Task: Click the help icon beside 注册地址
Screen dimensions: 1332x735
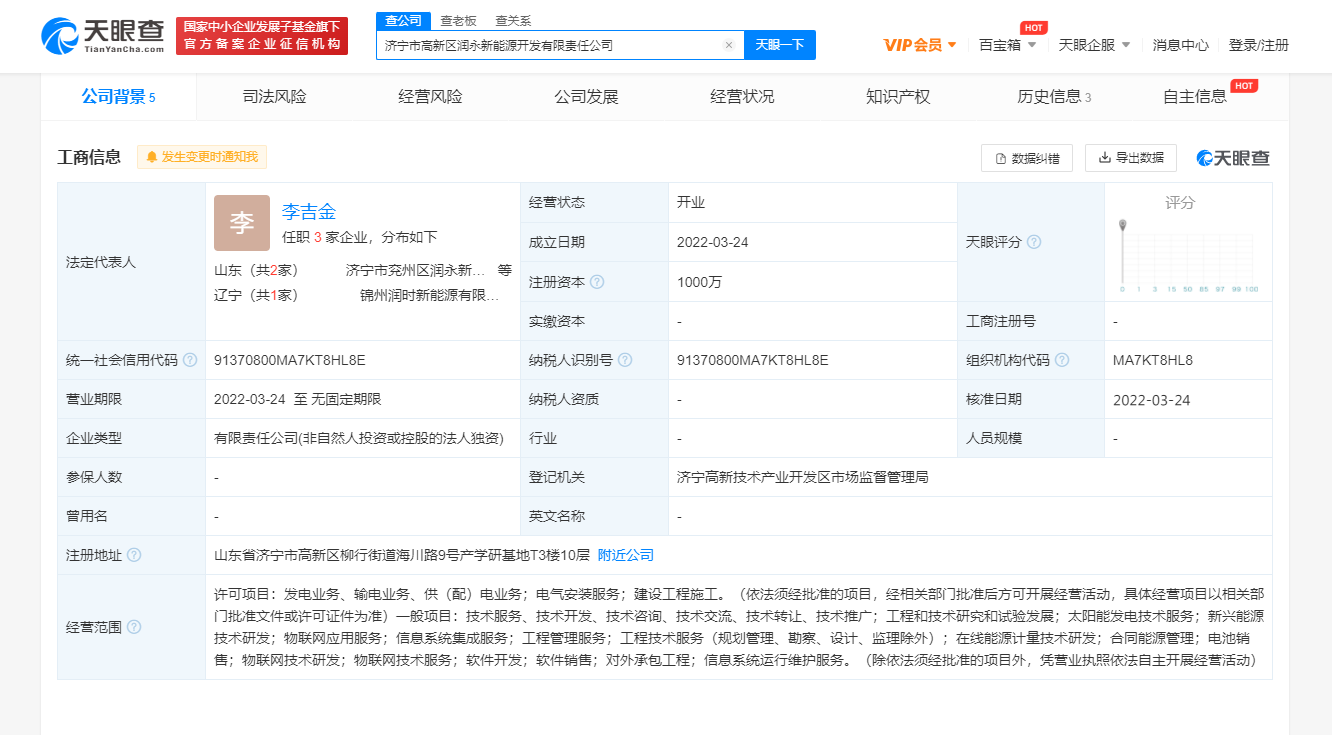Action: pyautogui.click(x=134, y=555)
